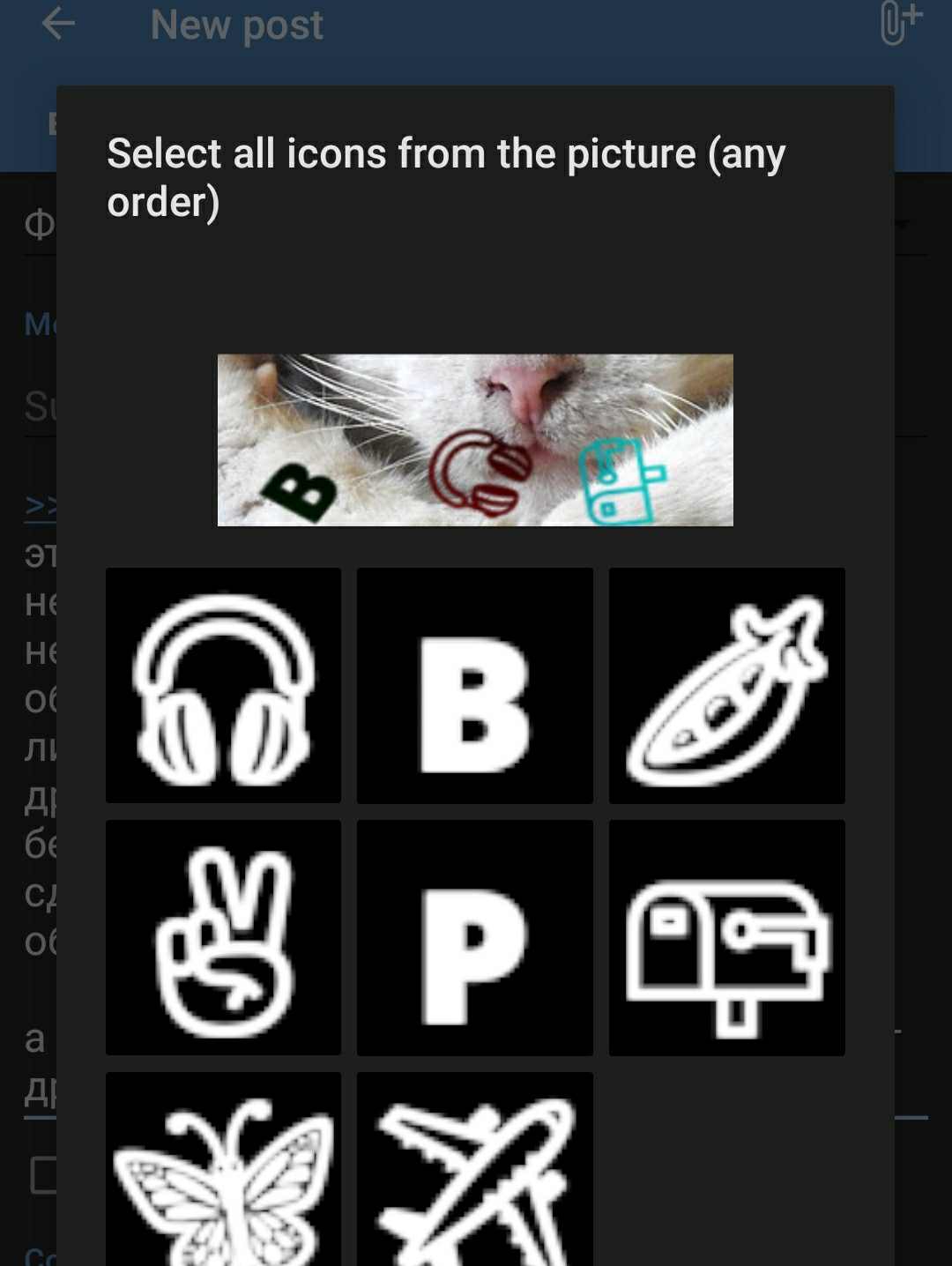Open the blue link at bottom-left edge

pos(40,1255)
